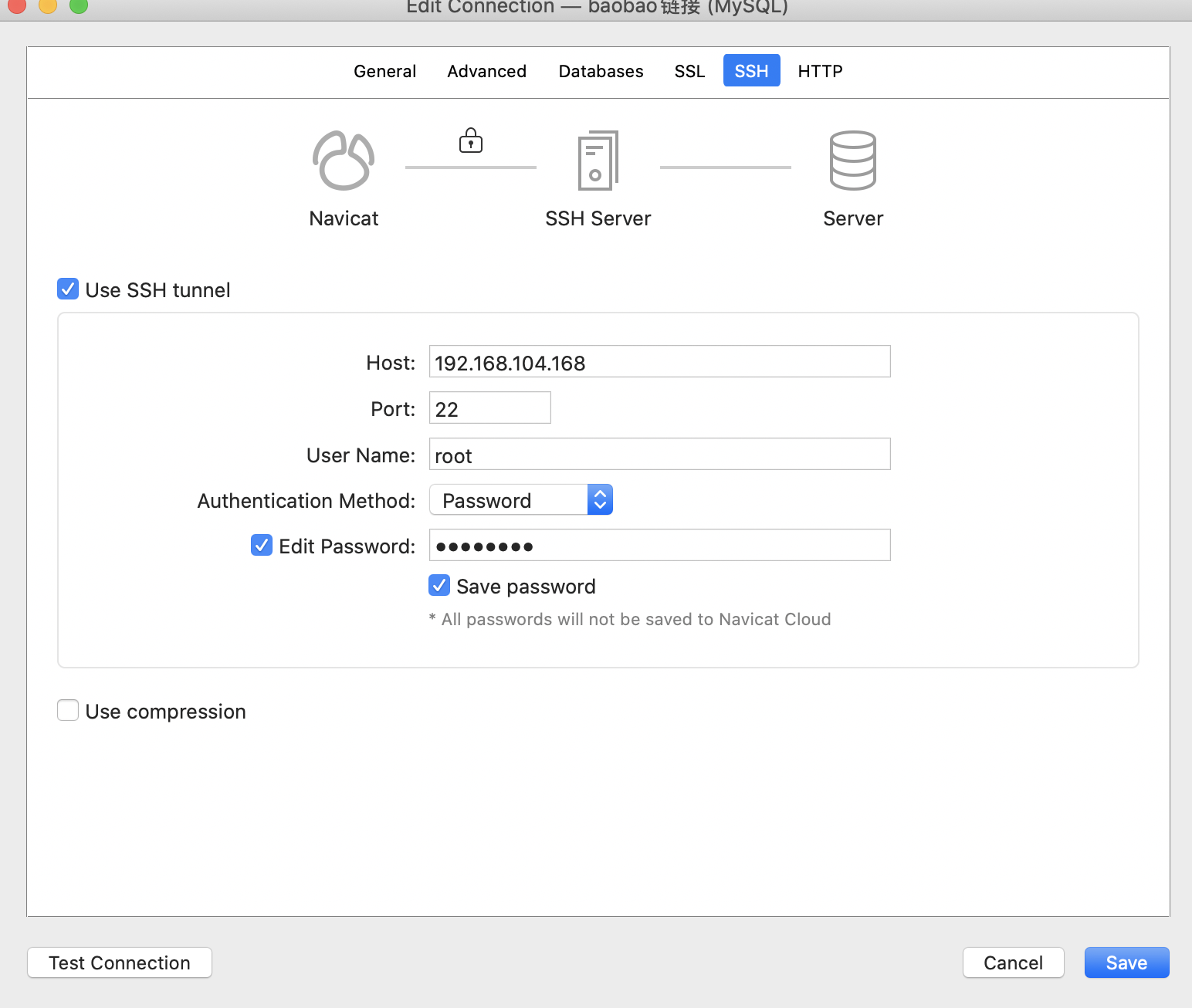
Task: Click the database Server cylinder icon
Action: (853, 161)
